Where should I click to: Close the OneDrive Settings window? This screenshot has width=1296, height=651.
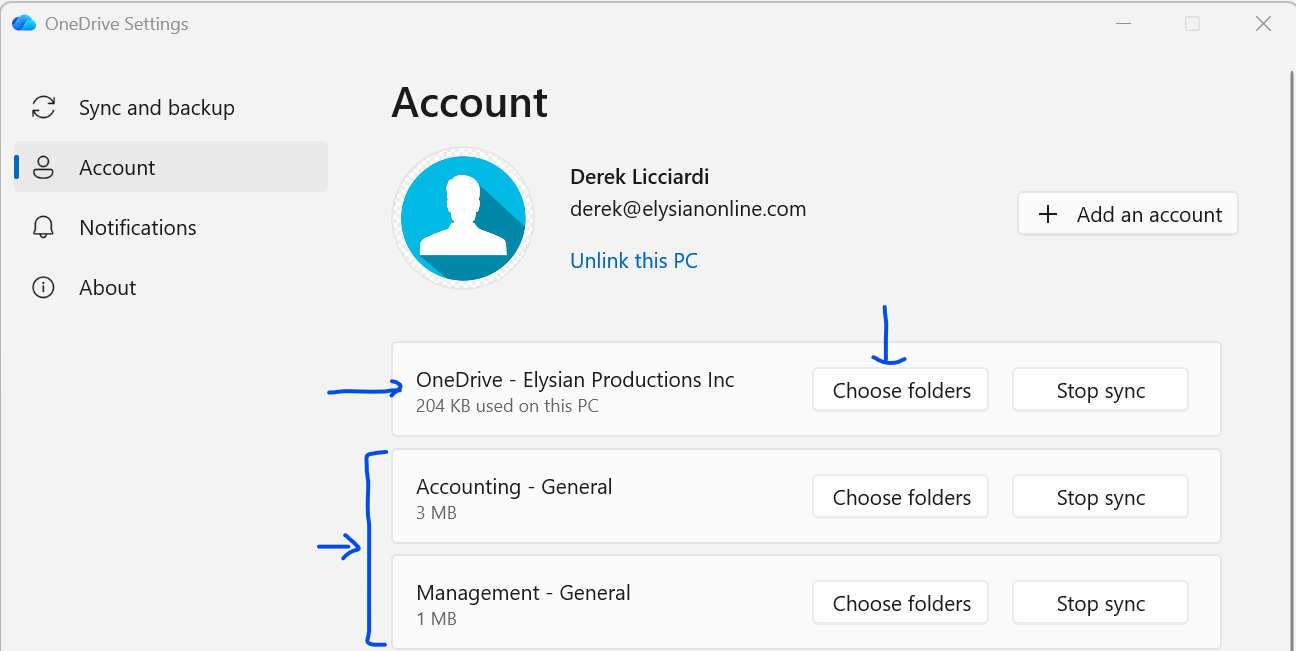tap(1263, 24)
